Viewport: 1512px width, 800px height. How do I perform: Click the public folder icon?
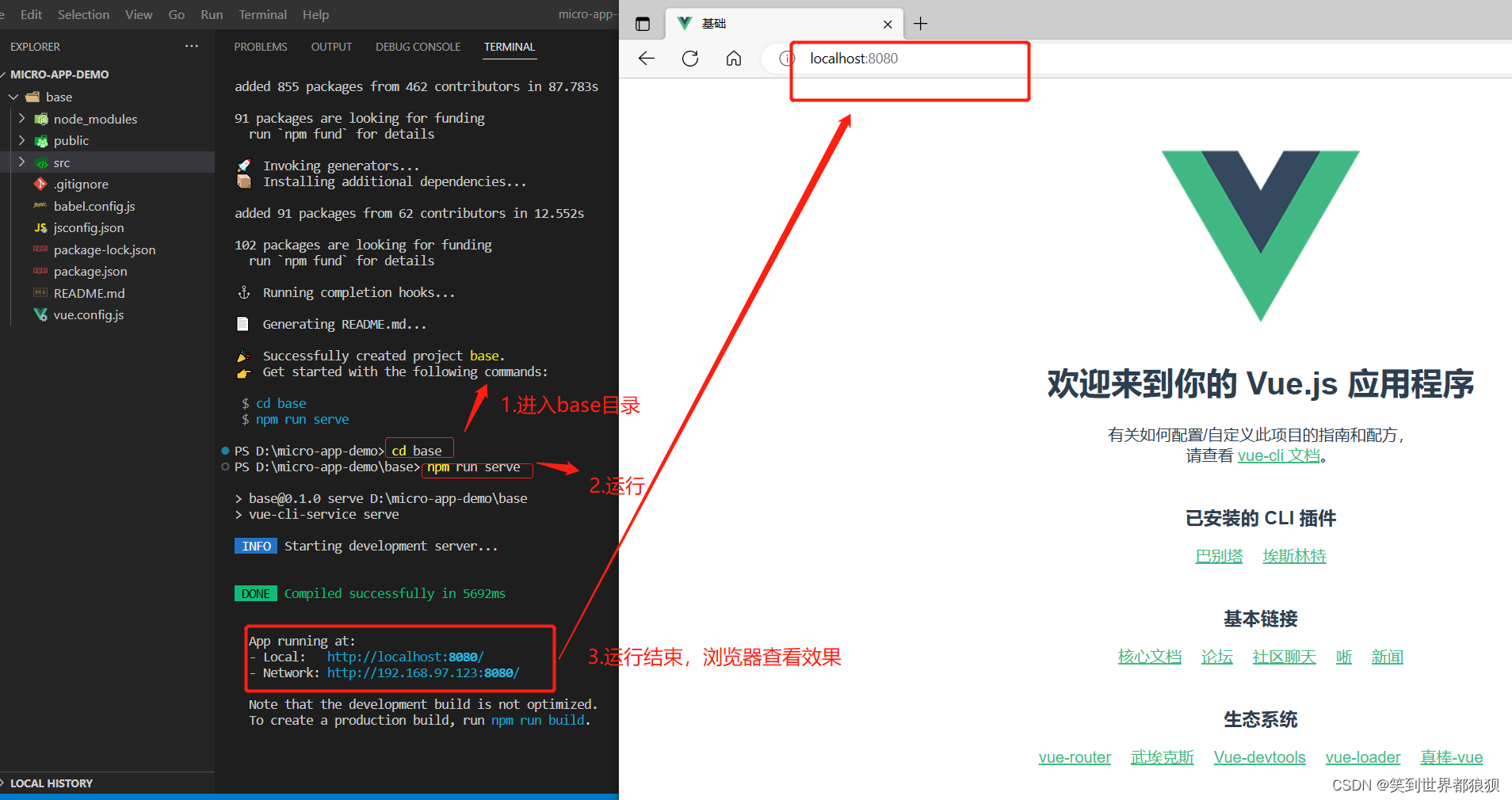click(41, 141)
